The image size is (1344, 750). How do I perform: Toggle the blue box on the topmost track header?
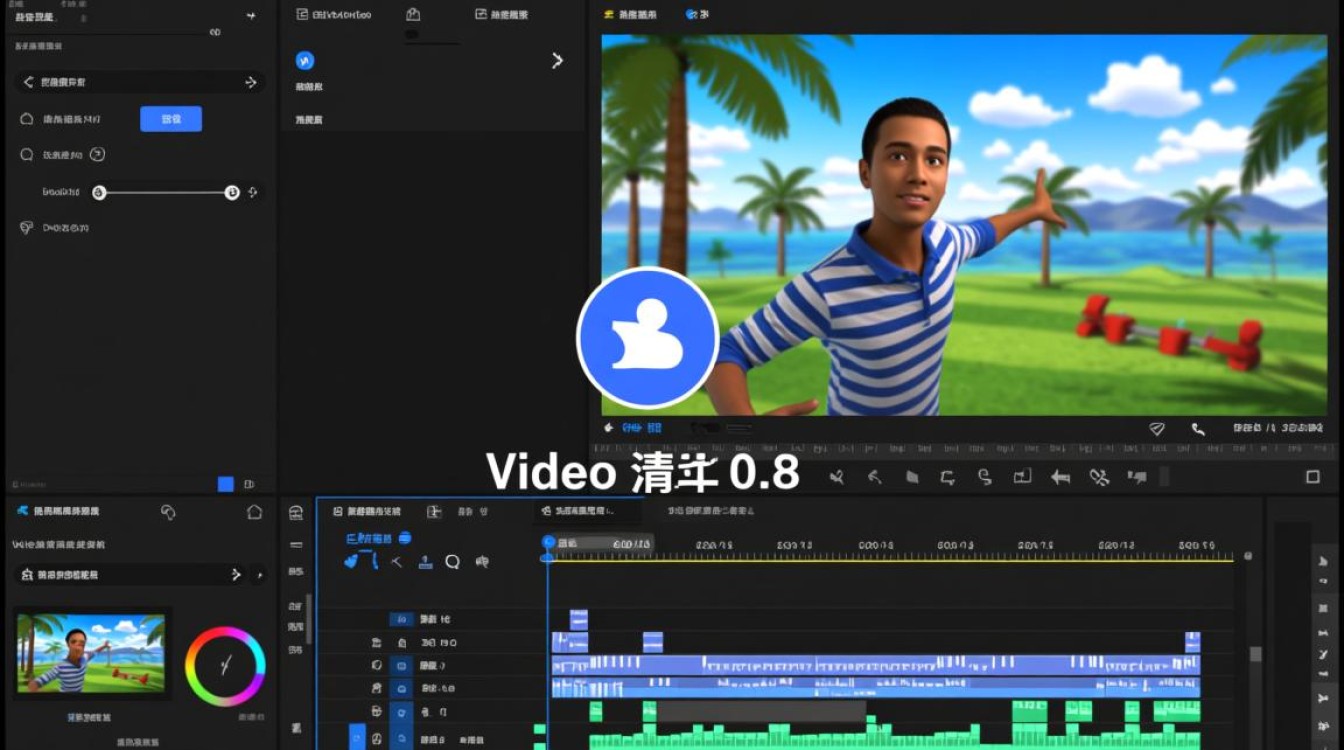tap(401, 619)
